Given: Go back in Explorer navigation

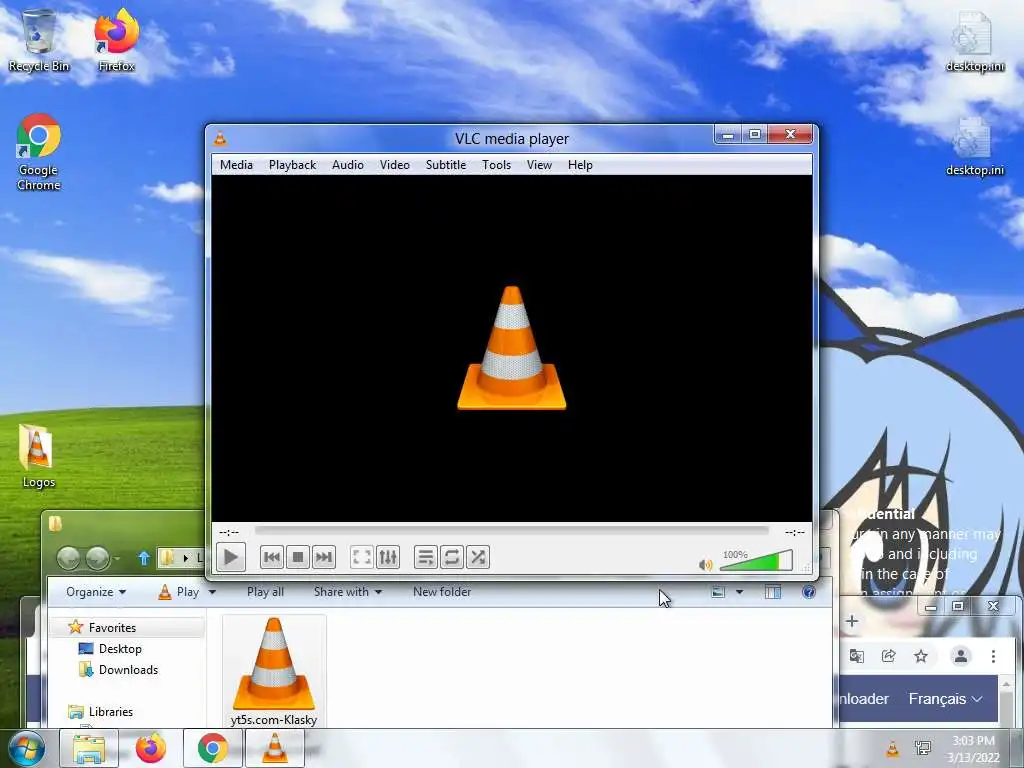Looking at the screenshot, I should tap(68, 558).
